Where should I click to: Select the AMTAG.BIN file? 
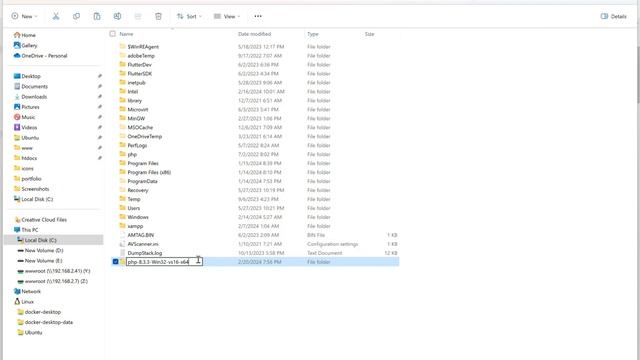(x=140, y=235)
